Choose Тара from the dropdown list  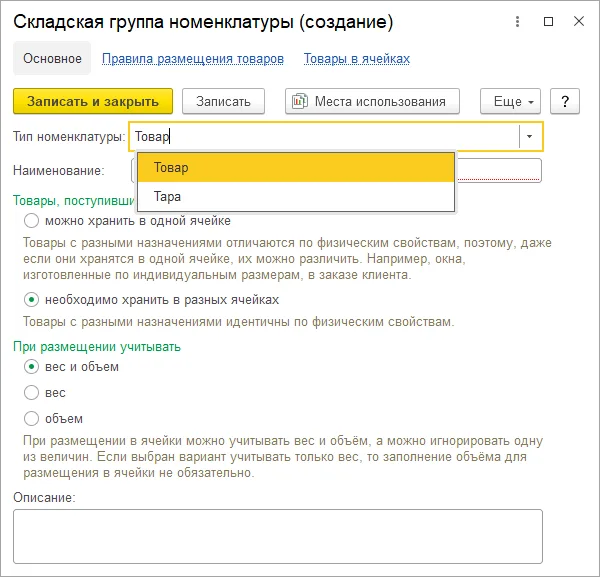(x=296, y=197)
